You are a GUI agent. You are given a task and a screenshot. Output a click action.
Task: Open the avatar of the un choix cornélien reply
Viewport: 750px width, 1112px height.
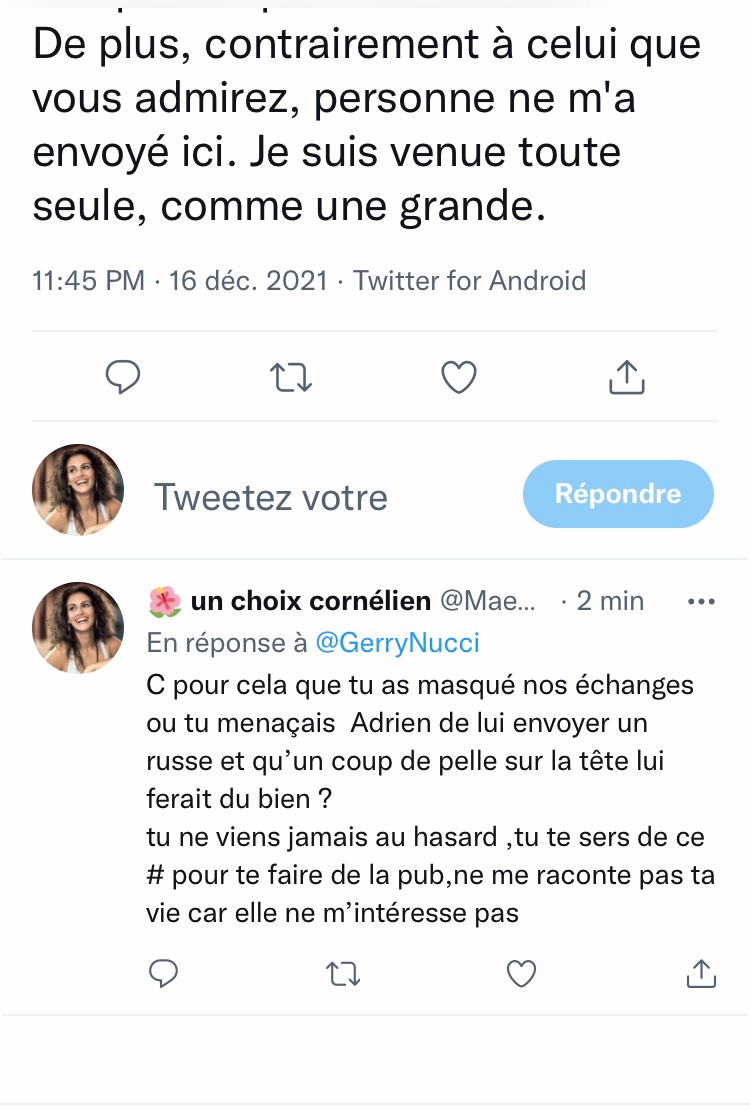point(78,628)
